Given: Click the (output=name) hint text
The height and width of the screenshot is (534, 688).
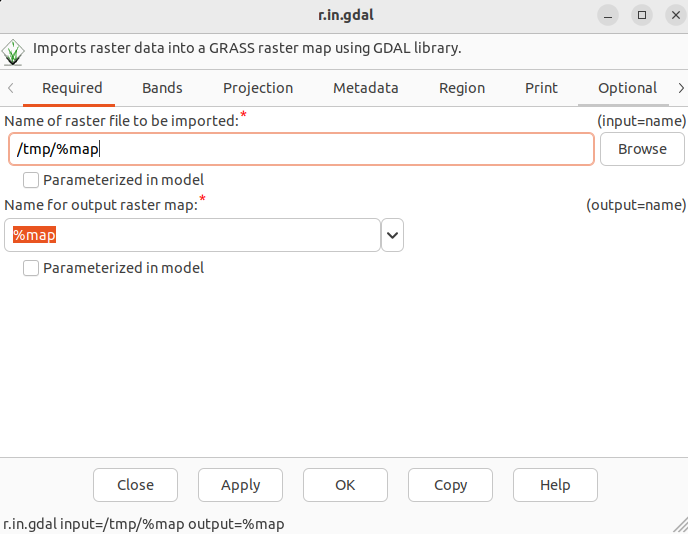Looking at the screenshot, I should tap(636, 205).
